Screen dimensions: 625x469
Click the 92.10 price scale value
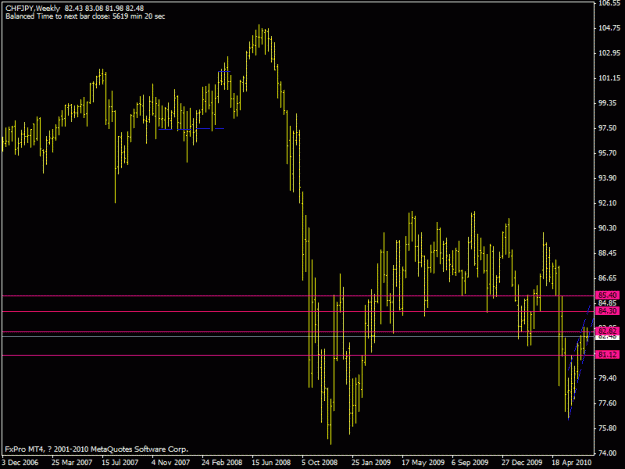(x=609, y=203)
